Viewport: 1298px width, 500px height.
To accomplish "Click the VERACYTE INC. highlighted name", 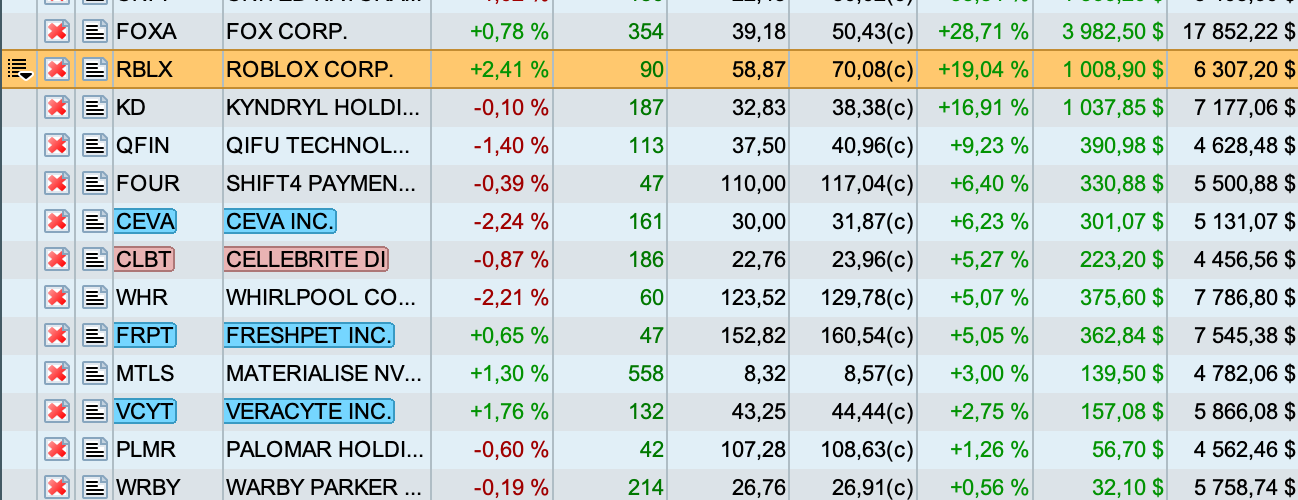I will [x=309, y=412].
